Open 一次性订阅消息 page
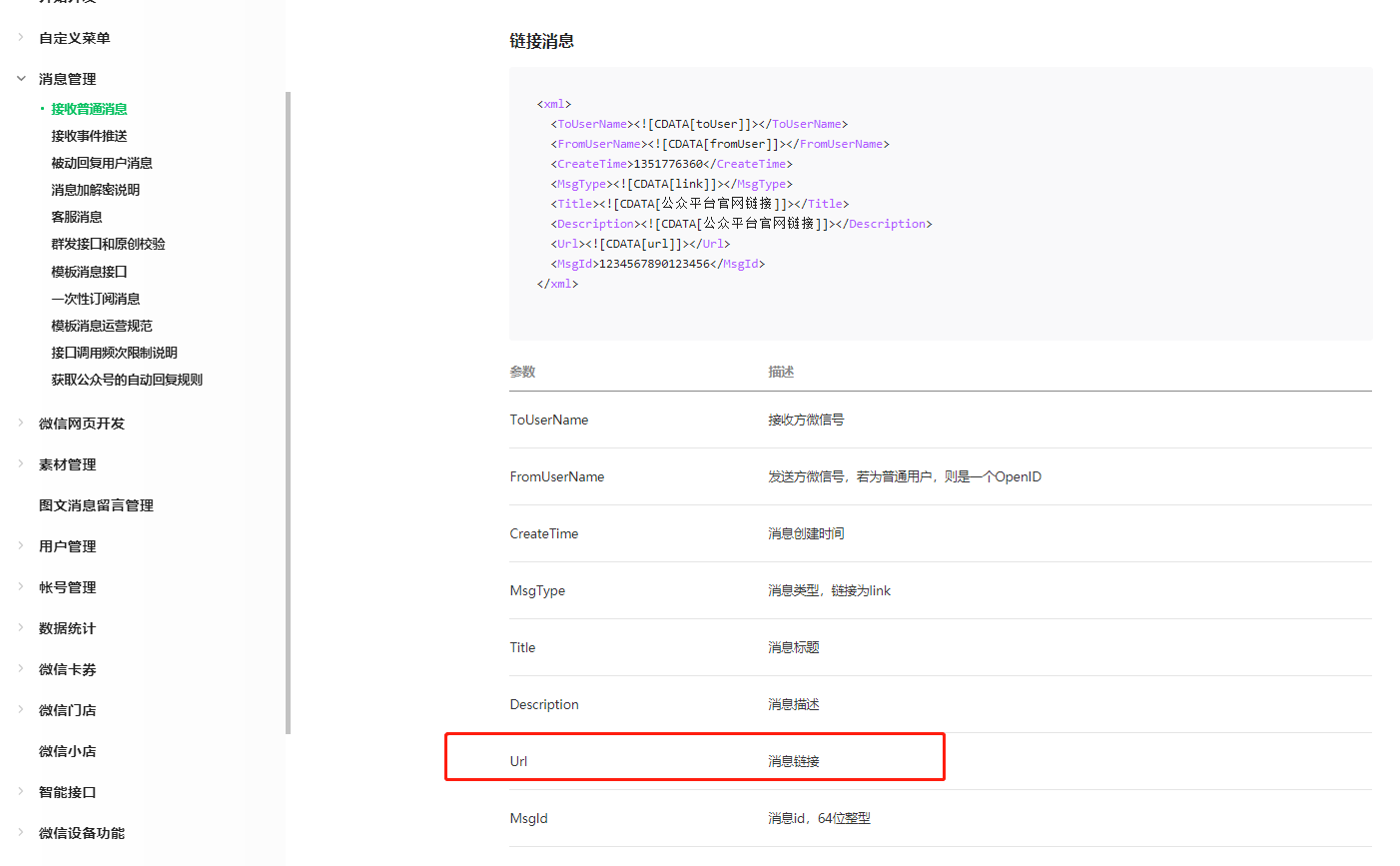1400x866 pixels. (x=96, y=299)
